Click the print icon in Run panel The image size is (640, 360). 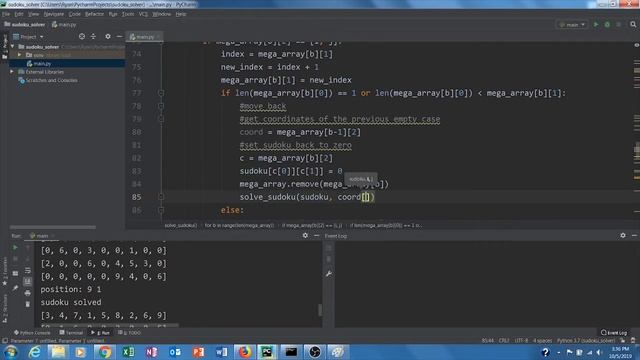[x=28, y=293]
